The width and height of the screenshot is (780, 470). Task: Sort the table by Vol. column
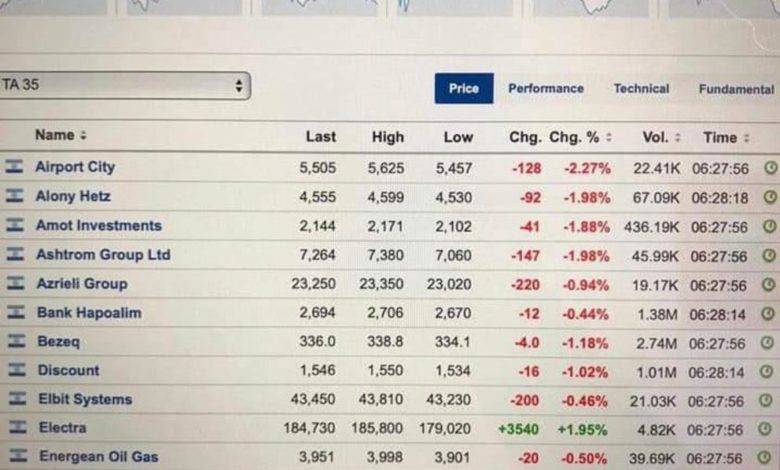[661, 137]
